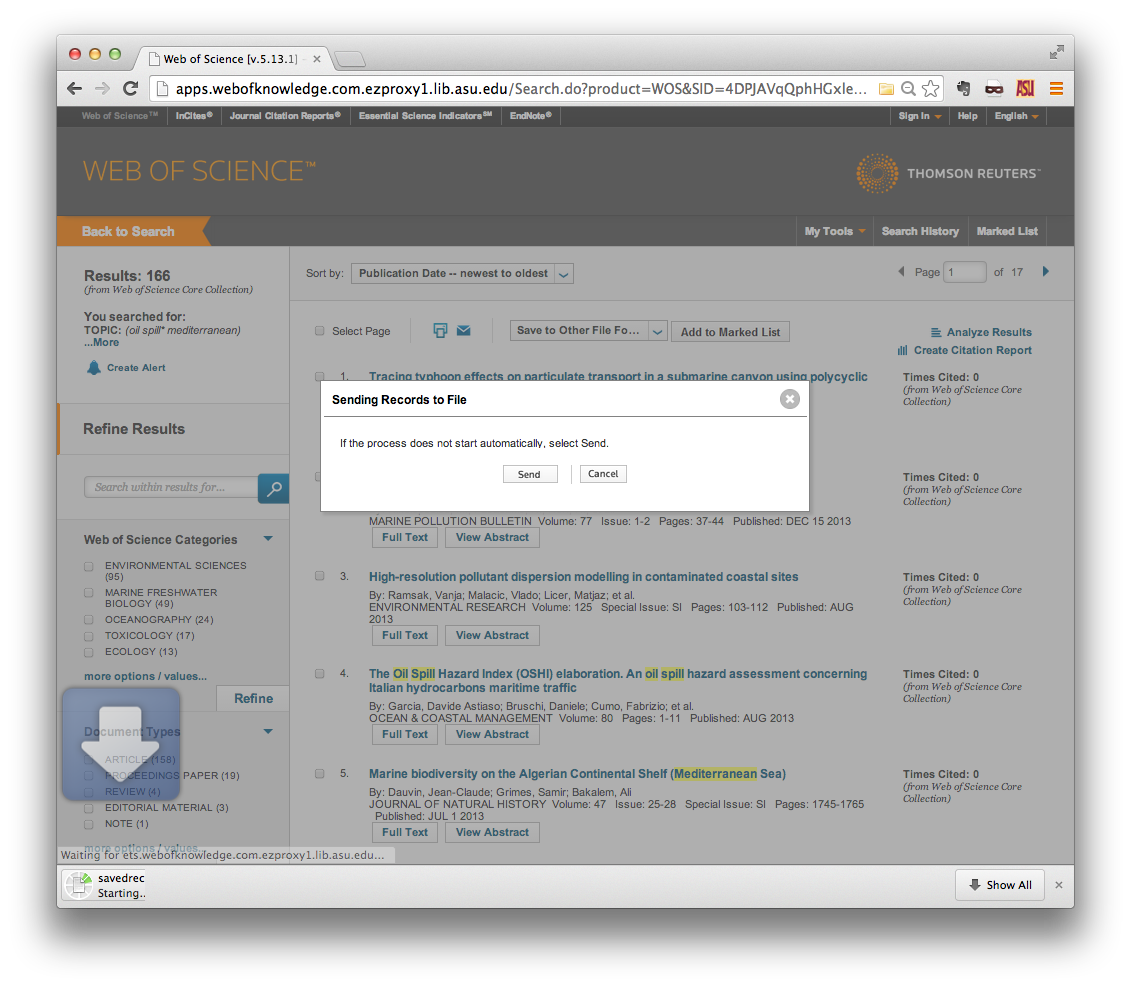Go to the next results page arrow
1131x987 pixels.
pos(1046,272)
